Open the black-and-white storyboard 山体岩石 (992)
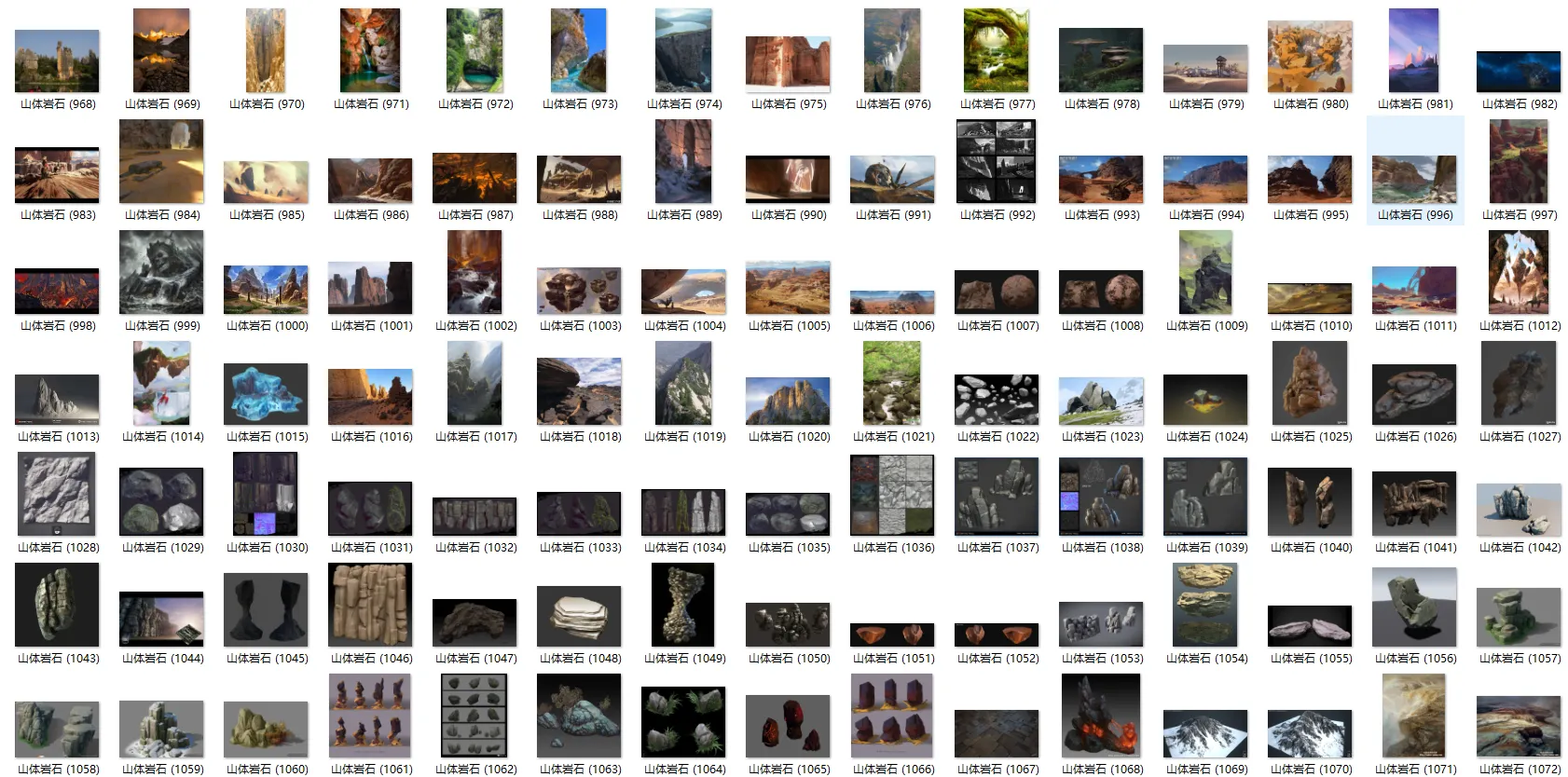The image size is (1568, 777). pos(997,161)
